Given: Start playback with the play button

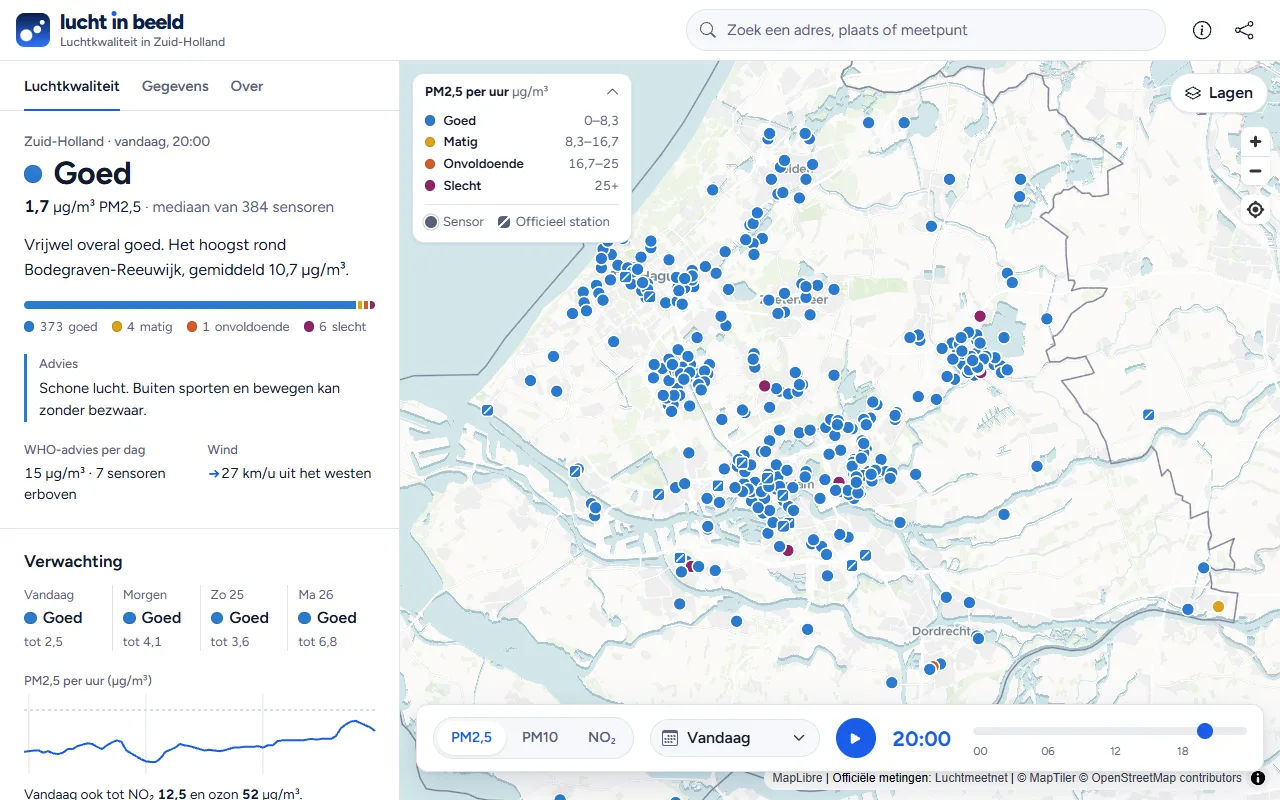Looking at the screenshot, I should pos(855,738).
